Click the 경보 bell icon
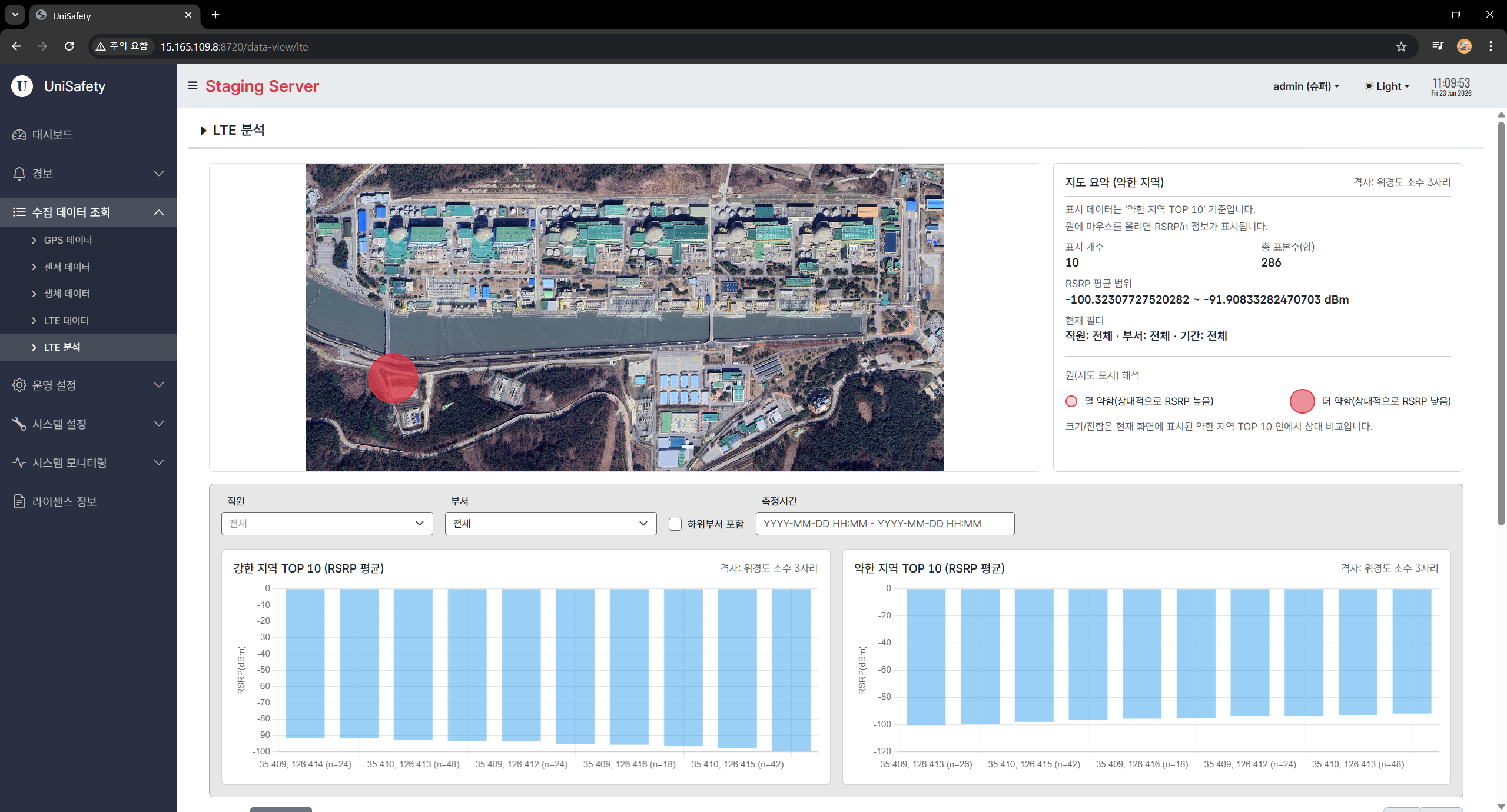 point(19,174)
